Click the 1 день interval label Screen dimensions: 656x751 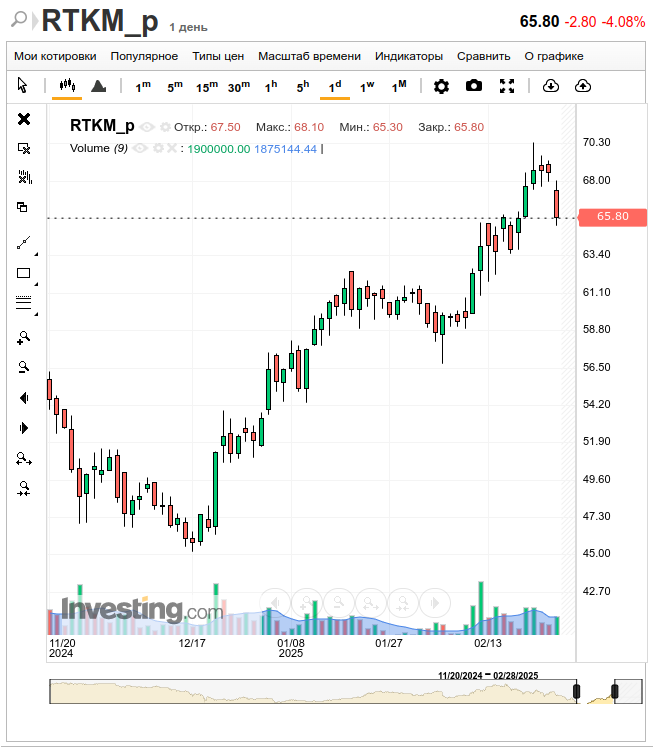click(188, 27)
